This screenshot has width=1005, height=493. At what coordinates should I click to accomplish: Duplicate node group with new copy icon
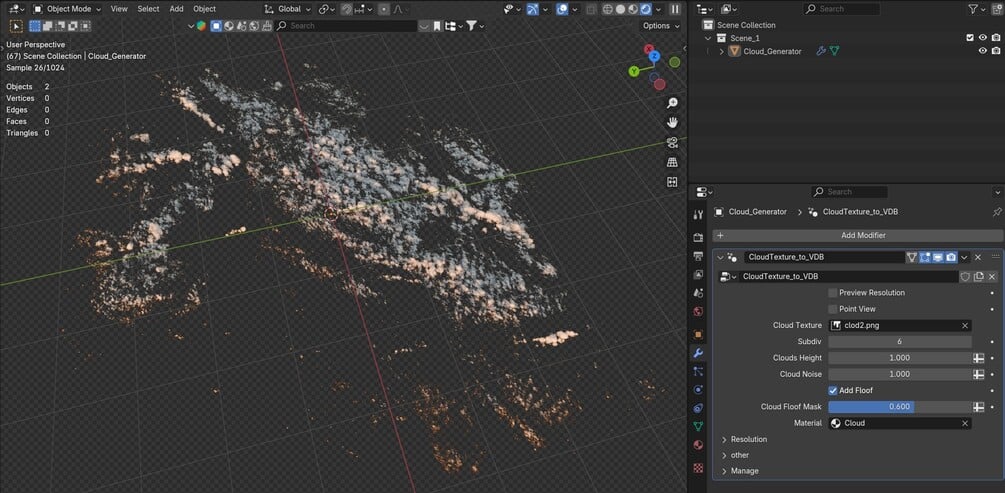click(x=979, y=277)
